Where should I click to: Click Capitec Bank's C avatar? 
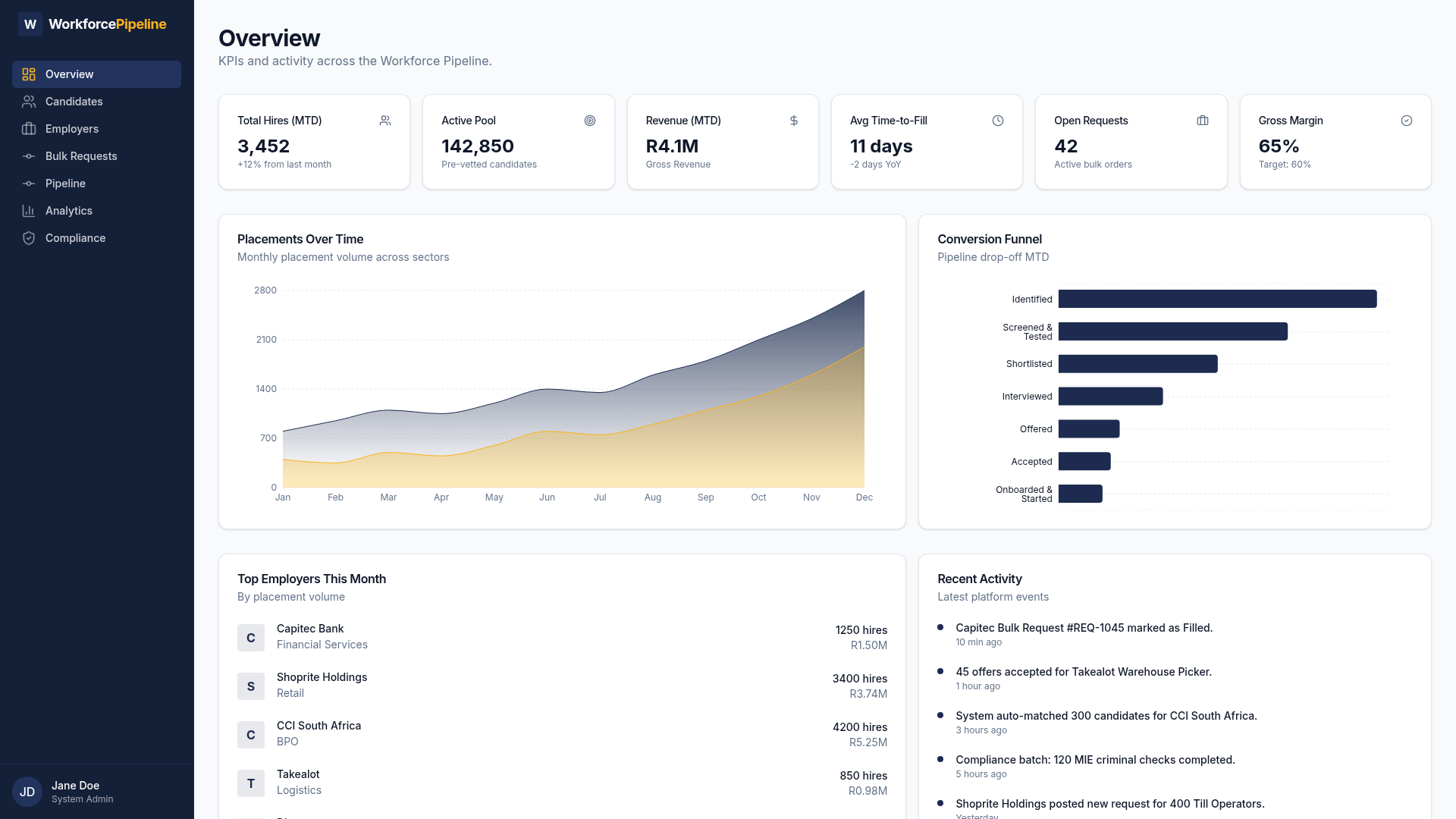(251, 638)
